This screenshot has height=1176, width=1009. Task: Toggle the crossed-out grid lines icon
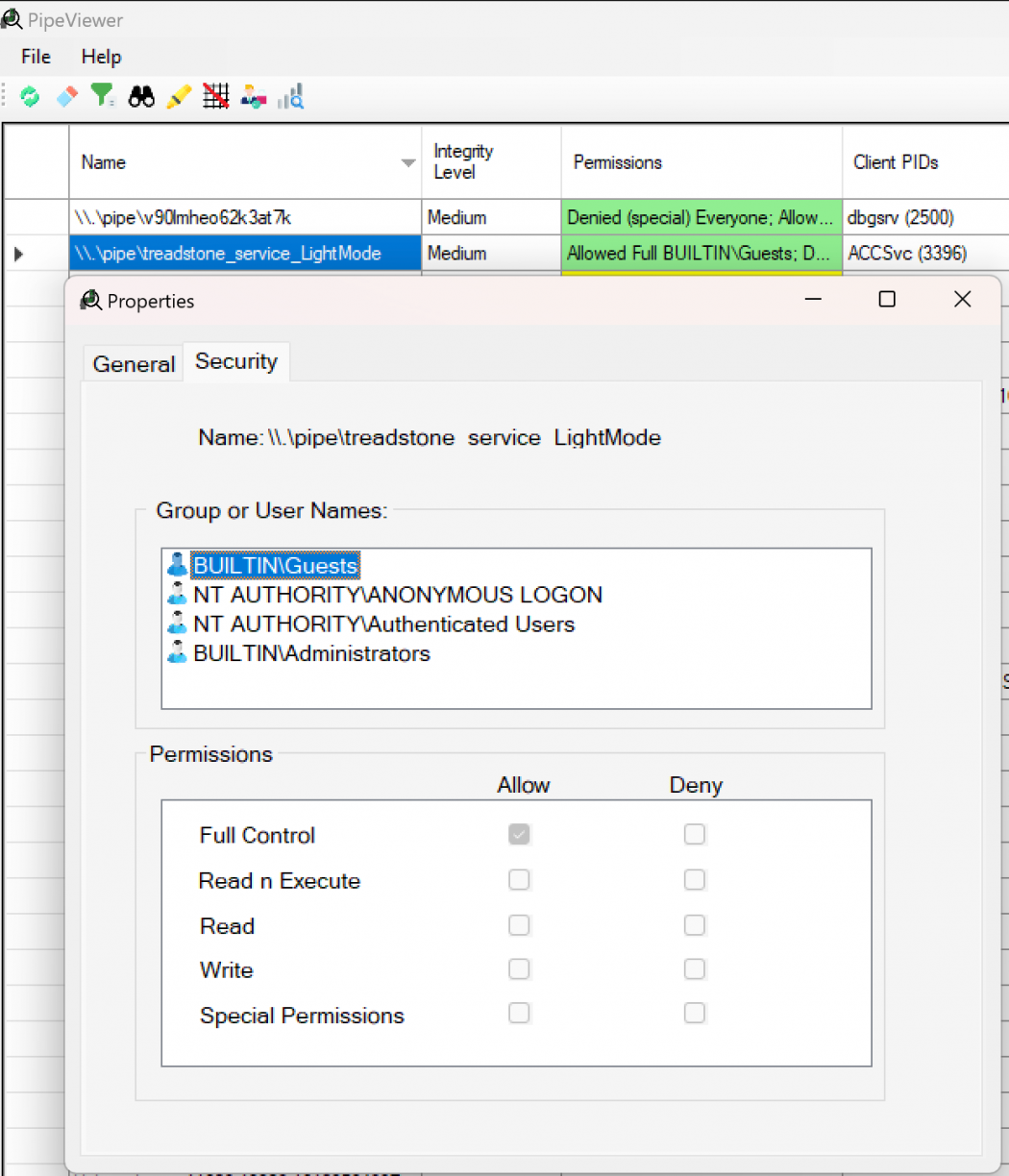[x=216, y=96]
